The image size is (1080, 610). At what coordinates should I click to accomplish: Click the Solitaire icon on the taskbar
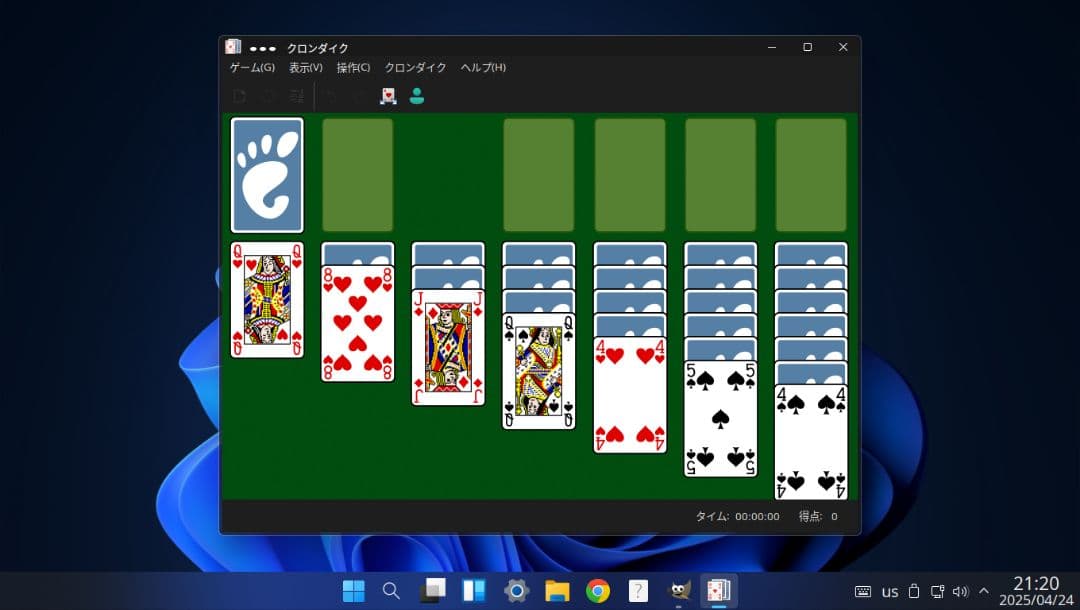(x=720, y=591)
